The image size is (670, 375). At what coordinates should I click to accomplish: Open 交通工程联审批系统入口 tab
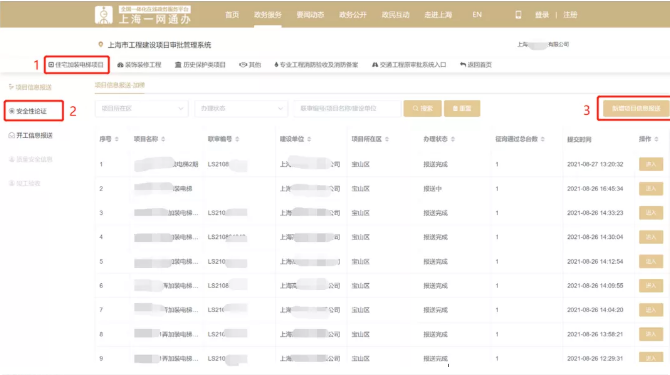pyautogui.click(x=409, y=65)
